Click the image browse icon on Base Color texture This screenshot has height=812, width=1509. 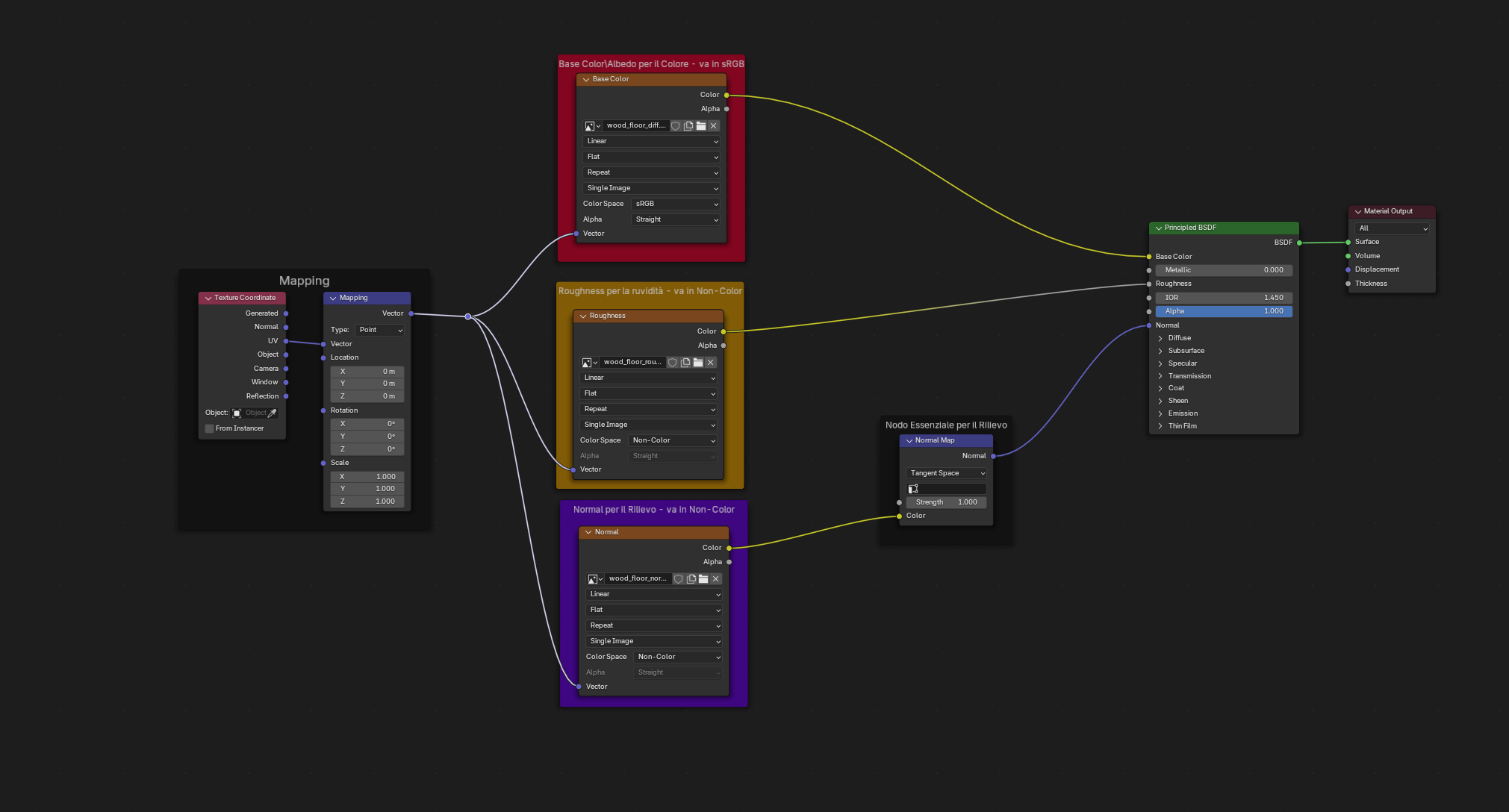pos(589,125)
